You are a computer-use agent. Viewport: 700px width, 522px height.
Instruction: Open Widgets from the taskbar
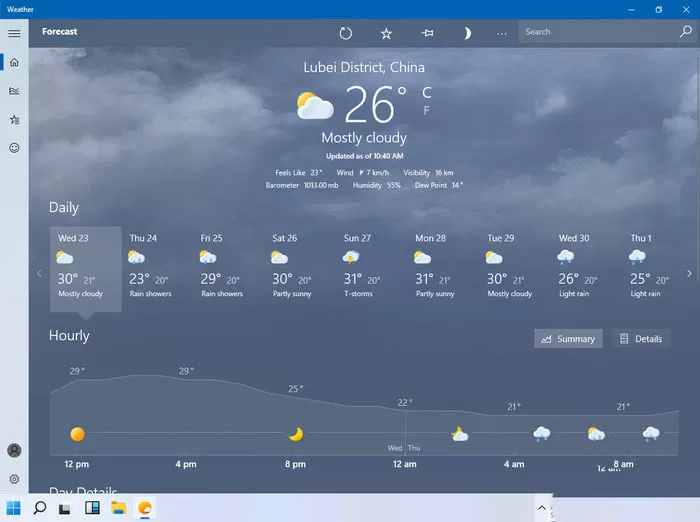coord(92,508)
